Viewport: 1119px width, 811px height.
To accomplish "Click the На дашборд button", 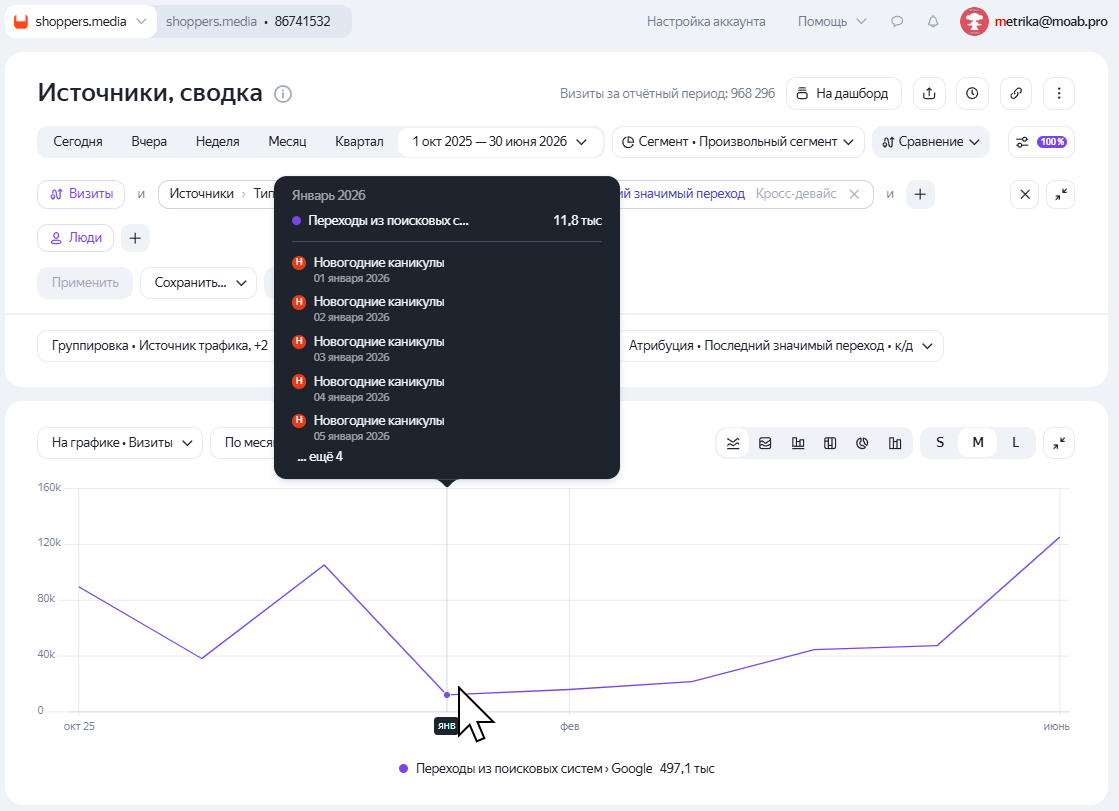I will (844, 94).
